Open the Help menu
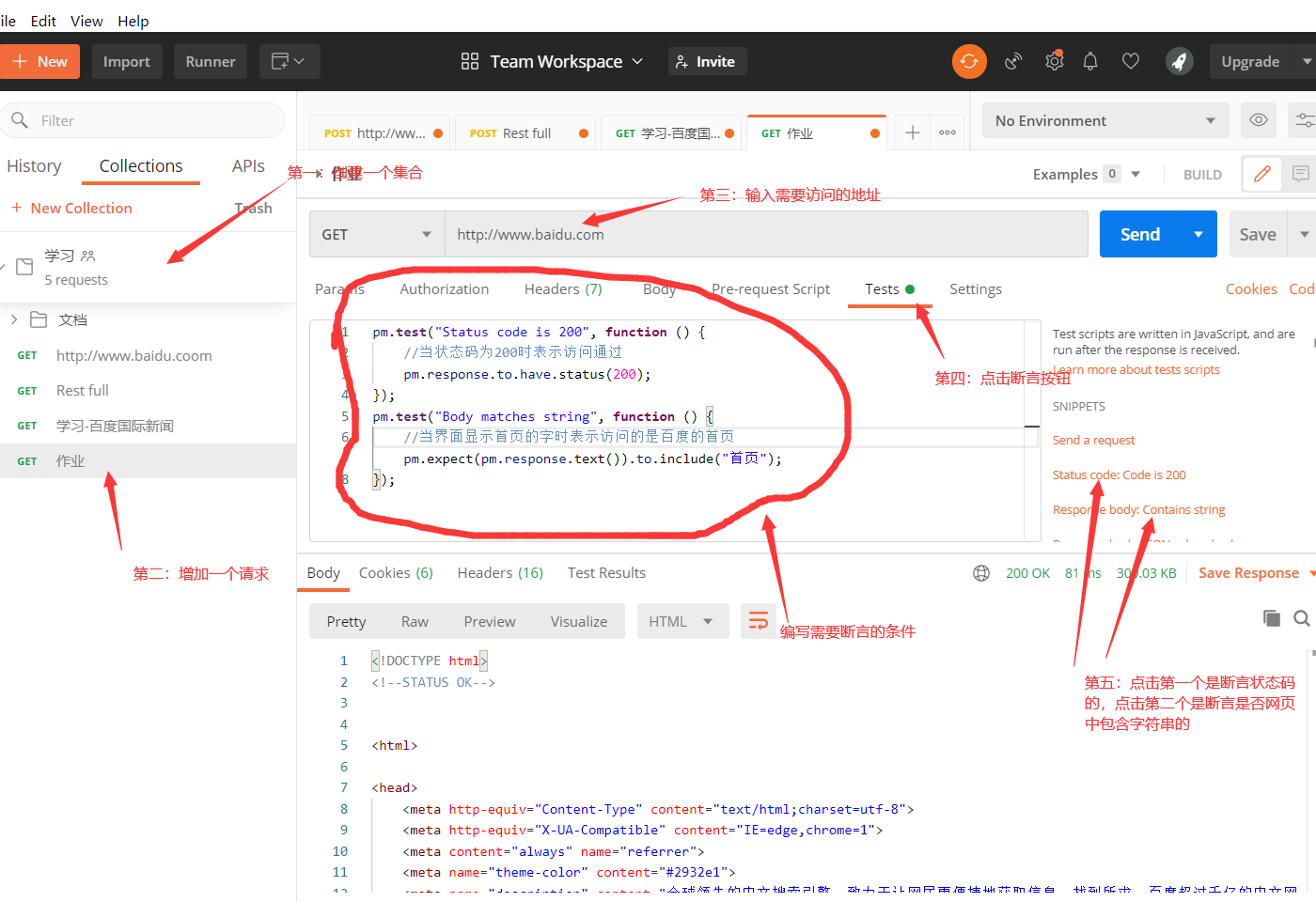This screenshot has width=1316, height=902. tap(133, 21)
